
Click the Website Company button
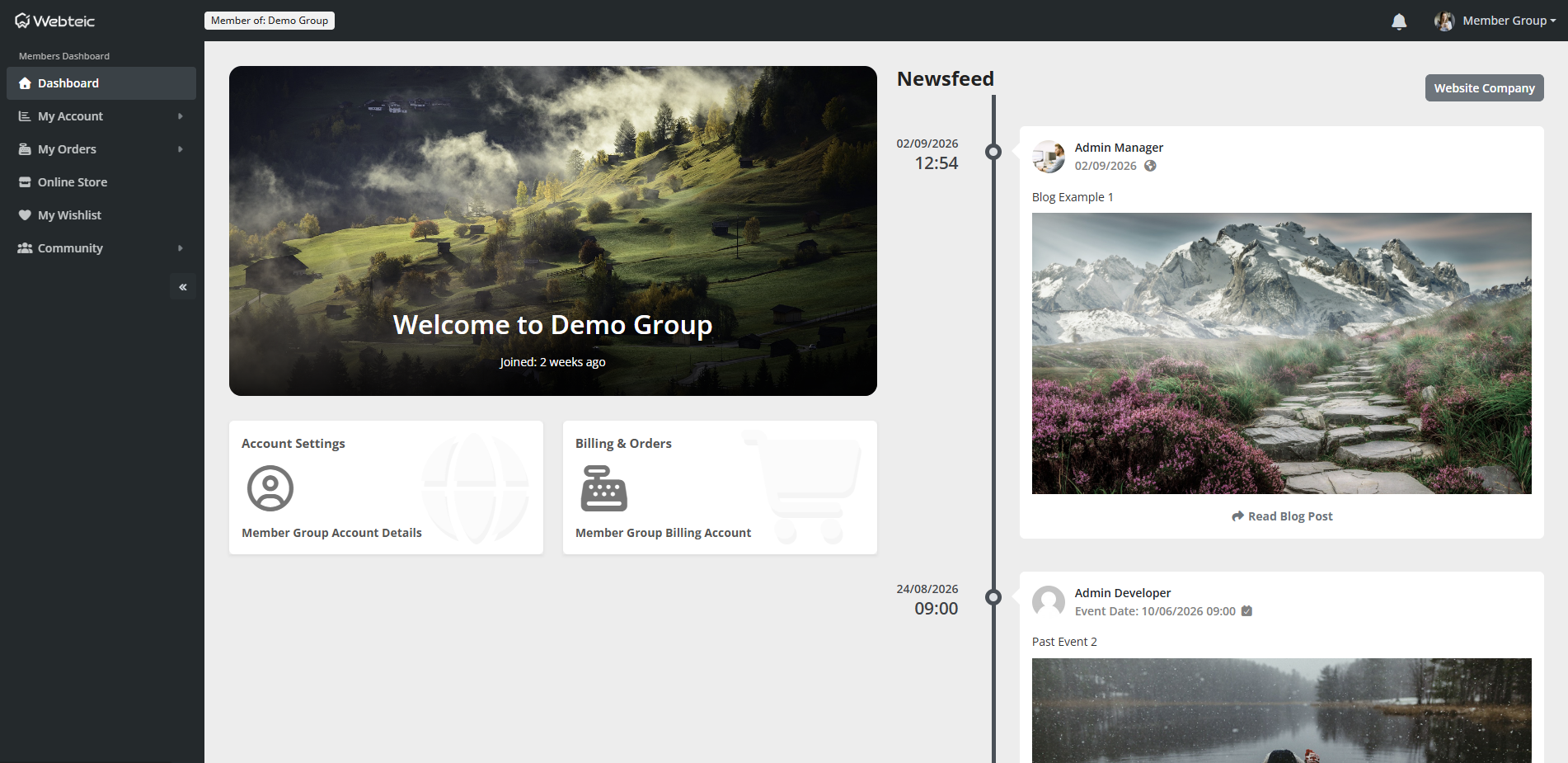pos(1484,88)
